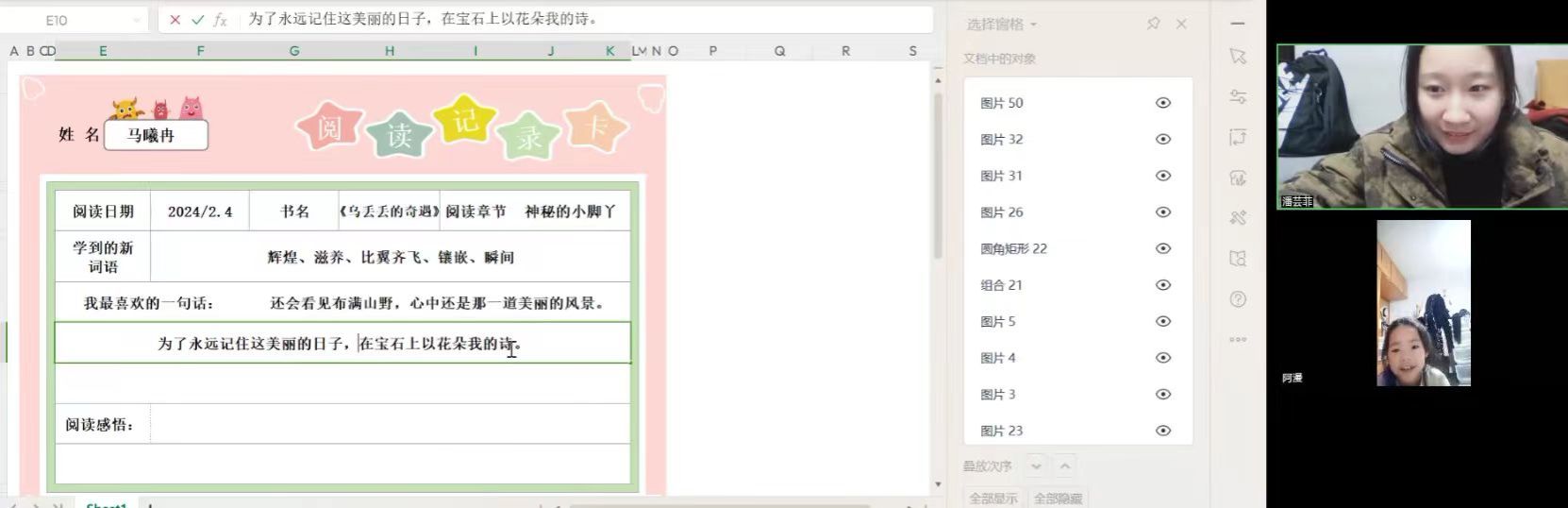Hide 图片 50 using its eye icon

(x=1163, y=103)
